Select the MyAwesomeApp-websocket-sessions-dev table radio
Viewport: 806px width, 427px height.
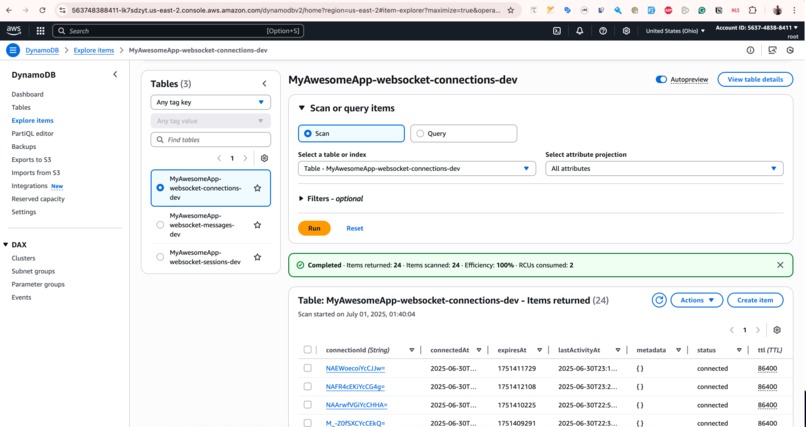160,257
